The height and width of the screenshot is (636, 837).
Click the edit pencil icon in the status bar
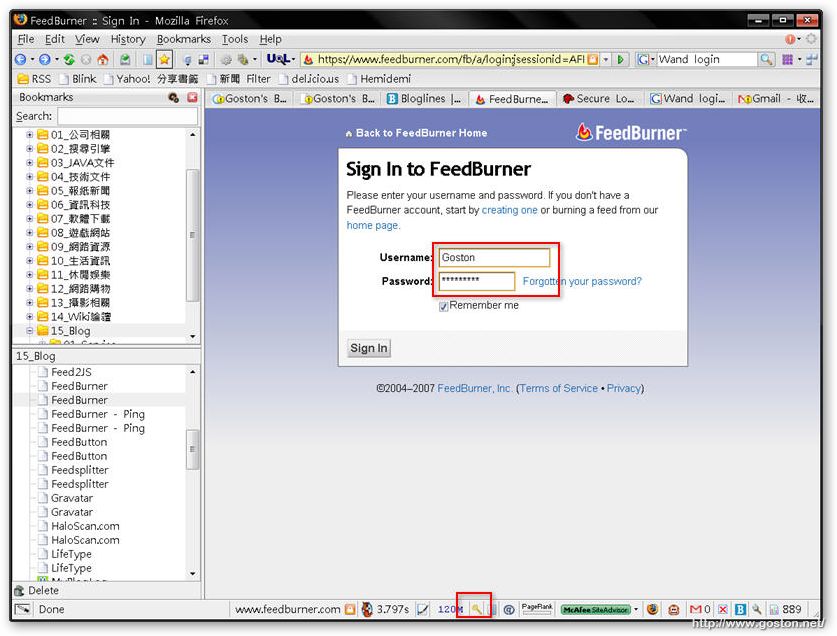point(422,609)
